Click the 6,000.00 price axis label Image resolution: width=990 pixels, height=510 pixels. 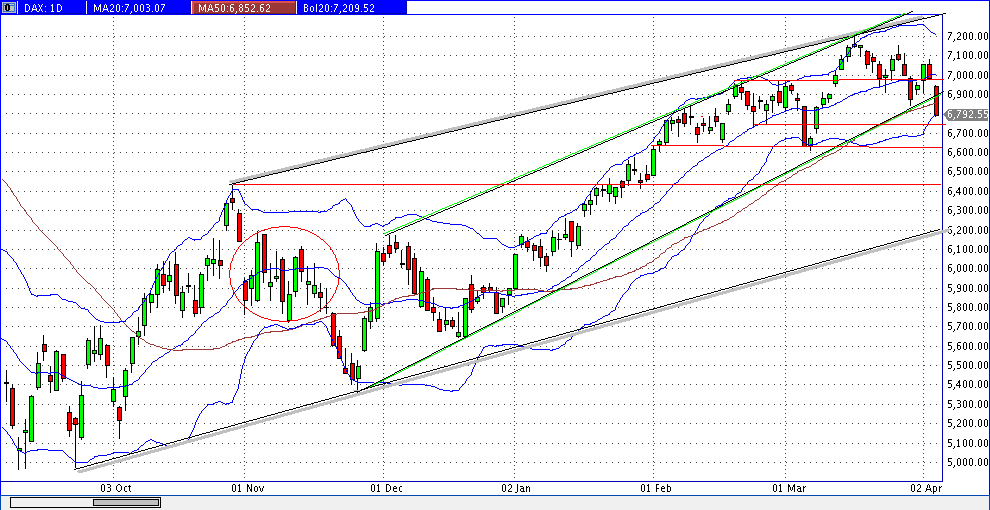pos(967,268)
